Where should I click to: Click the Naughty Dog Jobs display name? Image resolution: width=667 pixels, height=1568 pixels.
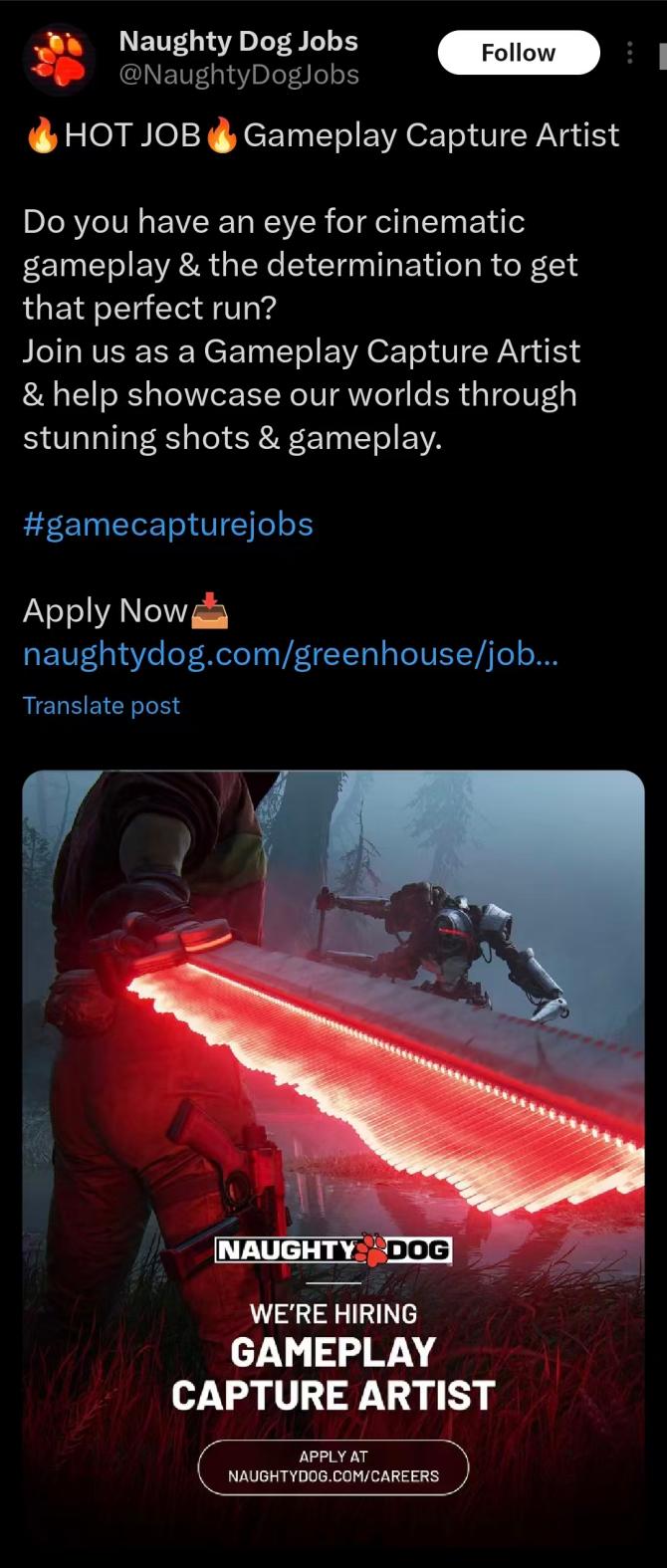(238, 41)
